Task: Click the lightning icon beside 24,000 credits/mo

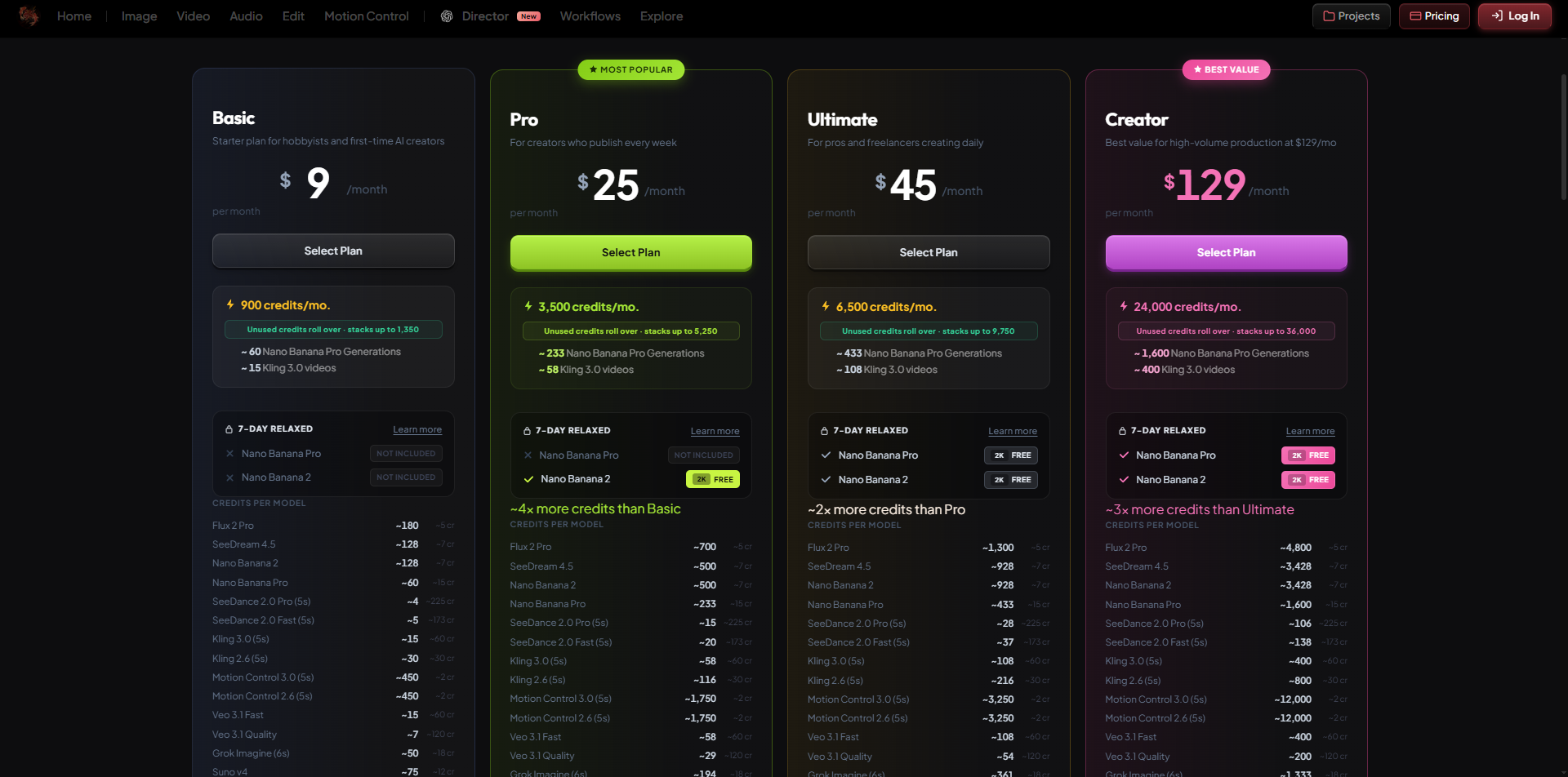Action: click(x=1124, y=306)
